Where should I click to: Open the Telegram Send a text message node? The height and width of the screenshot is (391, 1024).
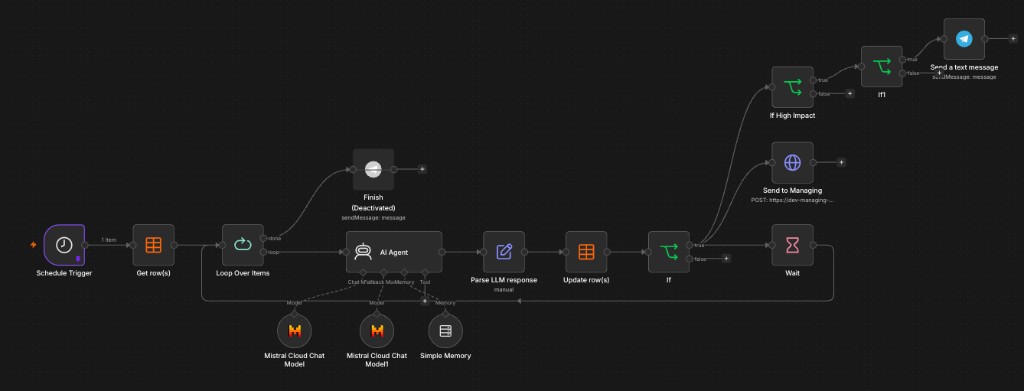tap(964, 39)
